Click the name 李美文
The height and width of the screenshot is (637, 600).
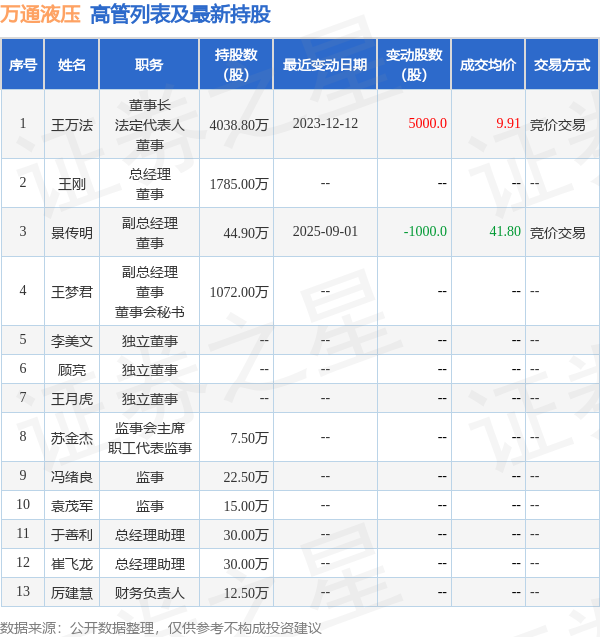point(72,340)
